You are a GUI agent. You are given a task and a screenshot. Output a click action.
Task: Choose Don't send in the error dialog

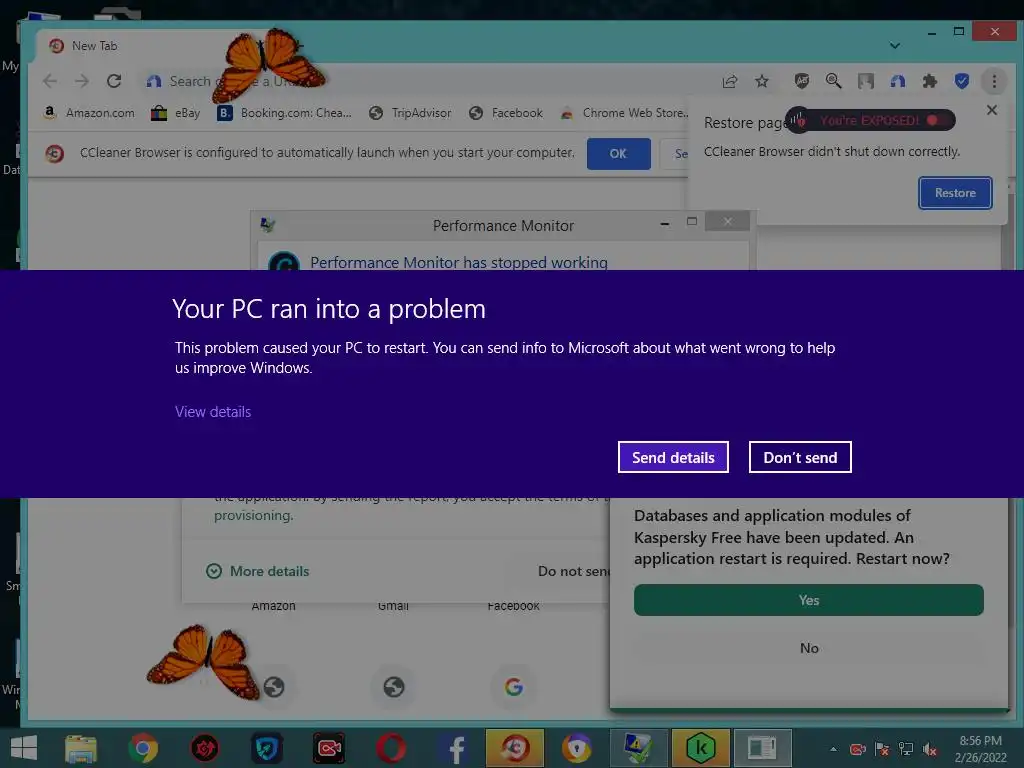tap(800, 457)
